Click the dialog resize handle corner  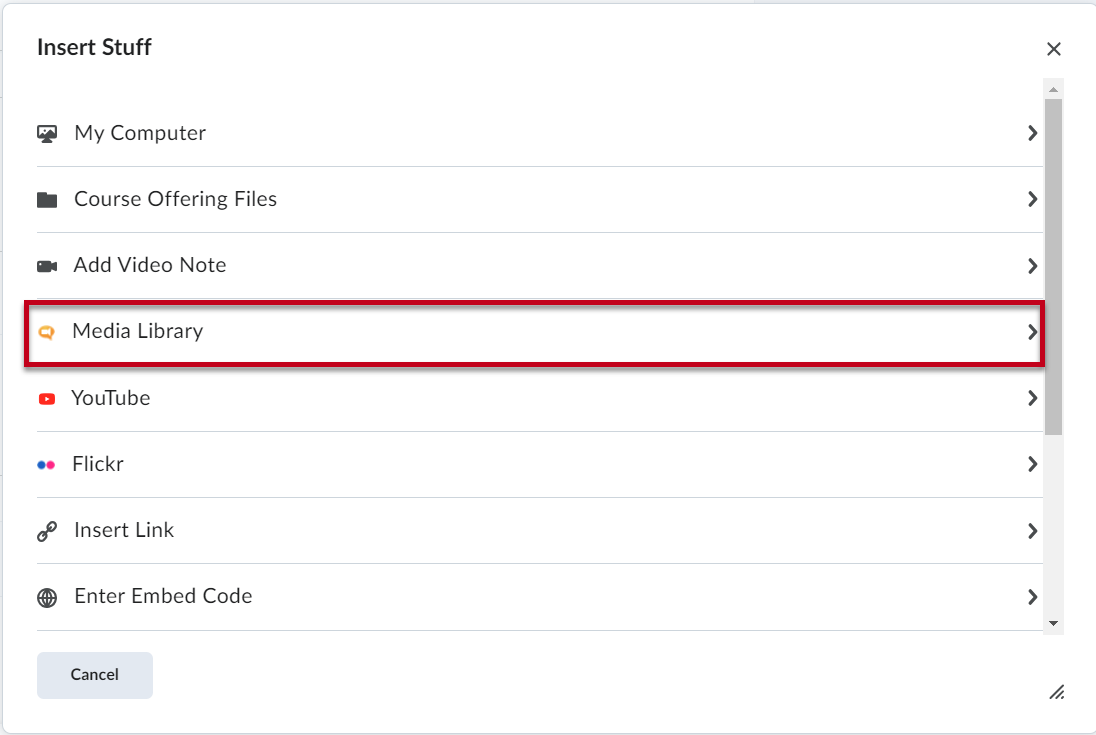(1057, 692)
